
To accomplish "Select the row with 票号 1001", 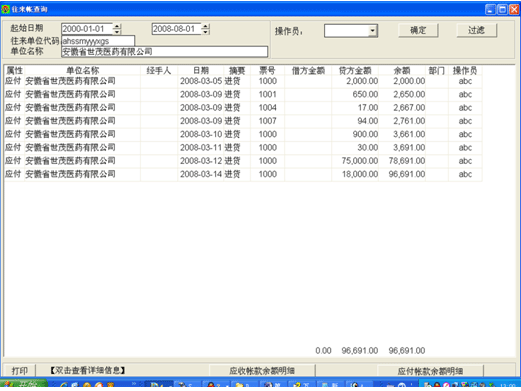I will (243, 94).
